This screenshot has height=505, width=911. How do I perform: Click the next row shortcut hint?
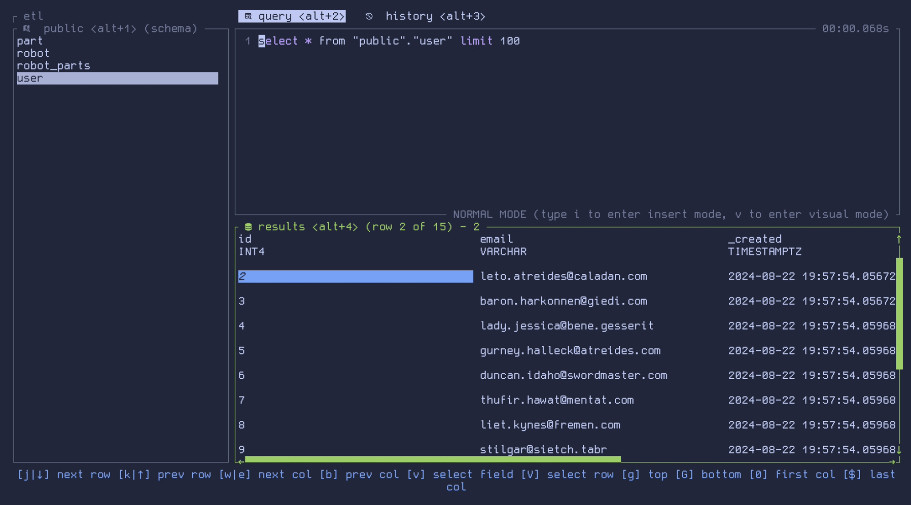[63, 475]
